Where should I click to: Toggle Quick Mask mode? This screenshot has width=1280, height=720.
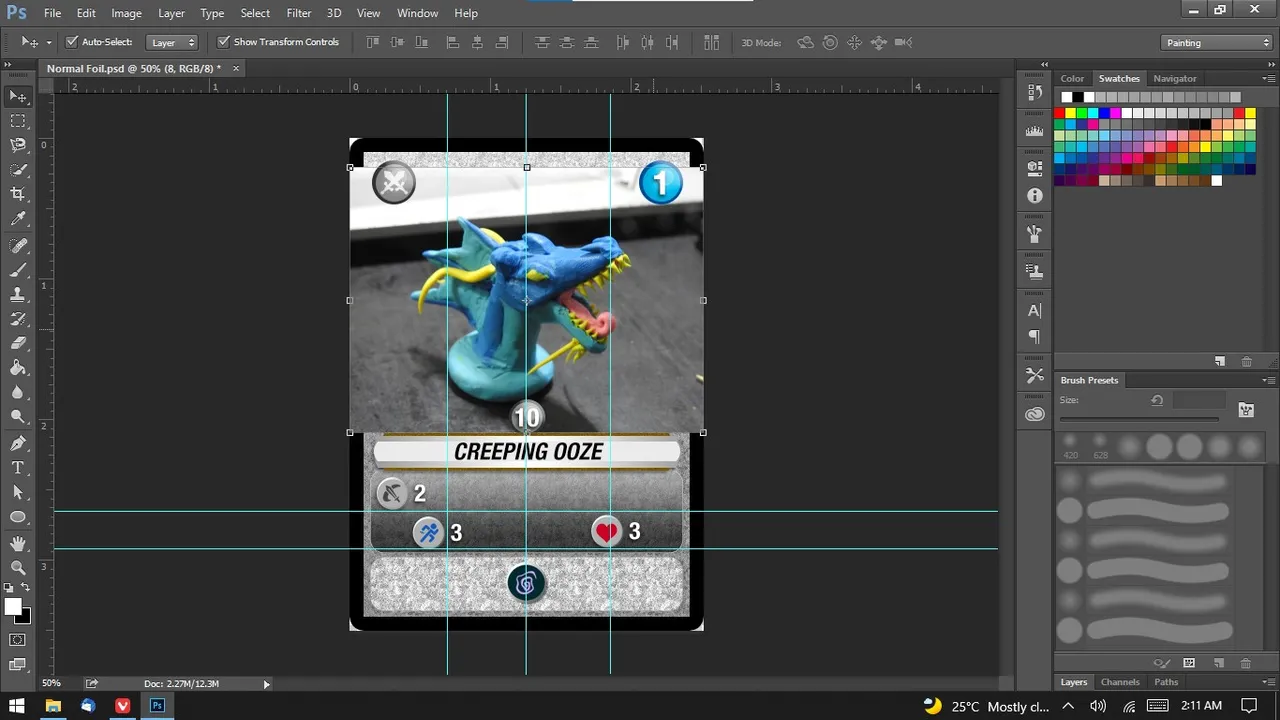(18, 640)
